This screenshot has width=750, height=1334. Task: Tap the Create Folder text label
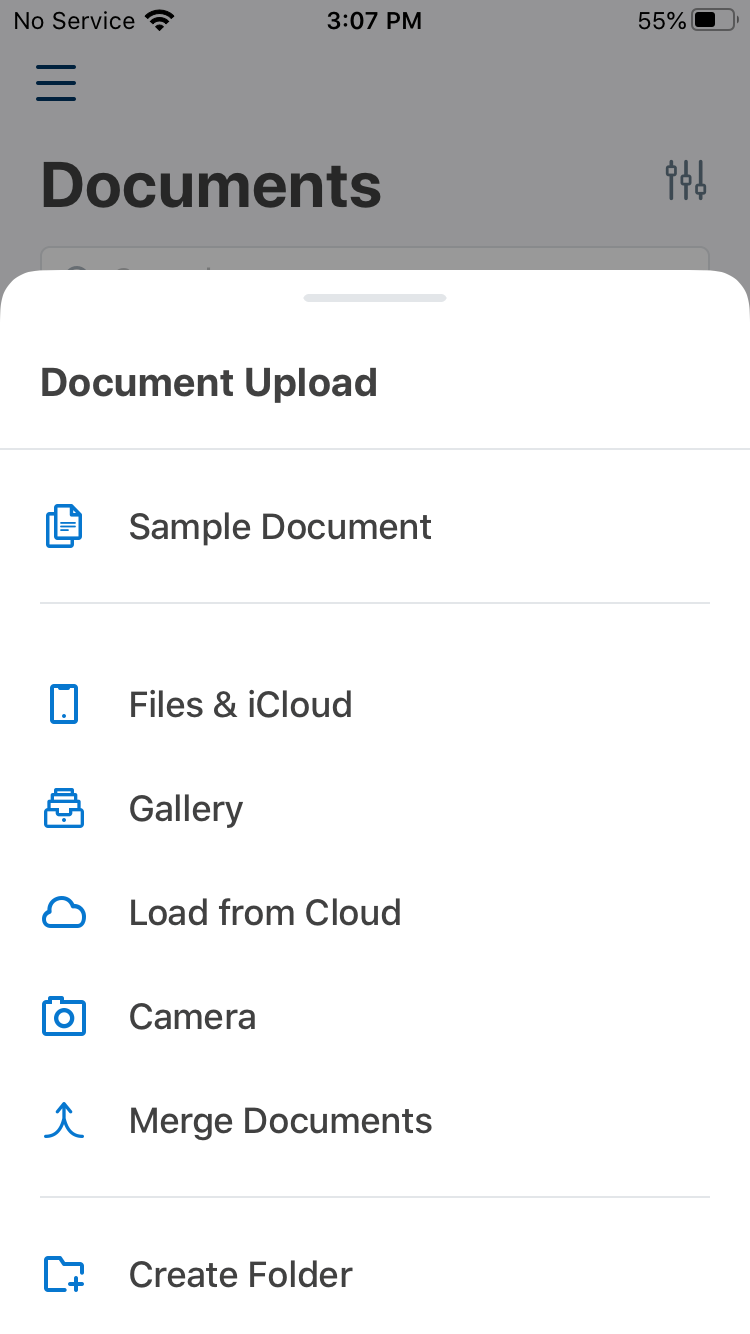coord(240,1275)
